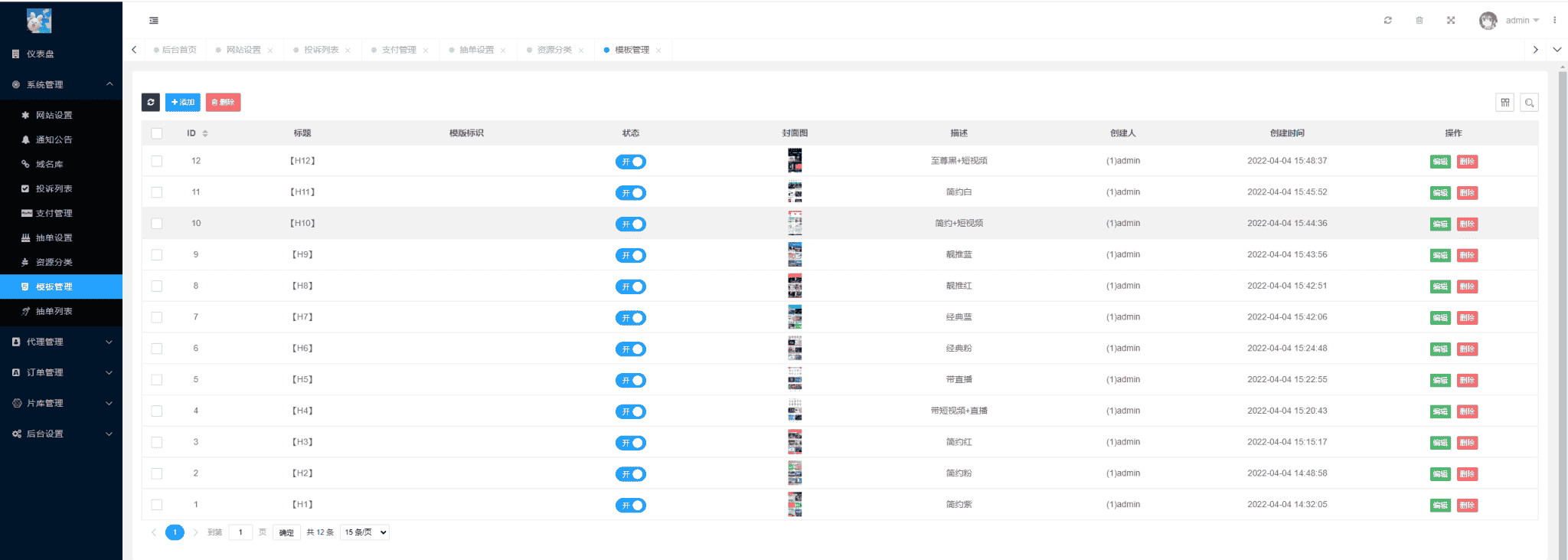Click the ID column sort arrows

(205, 133)
